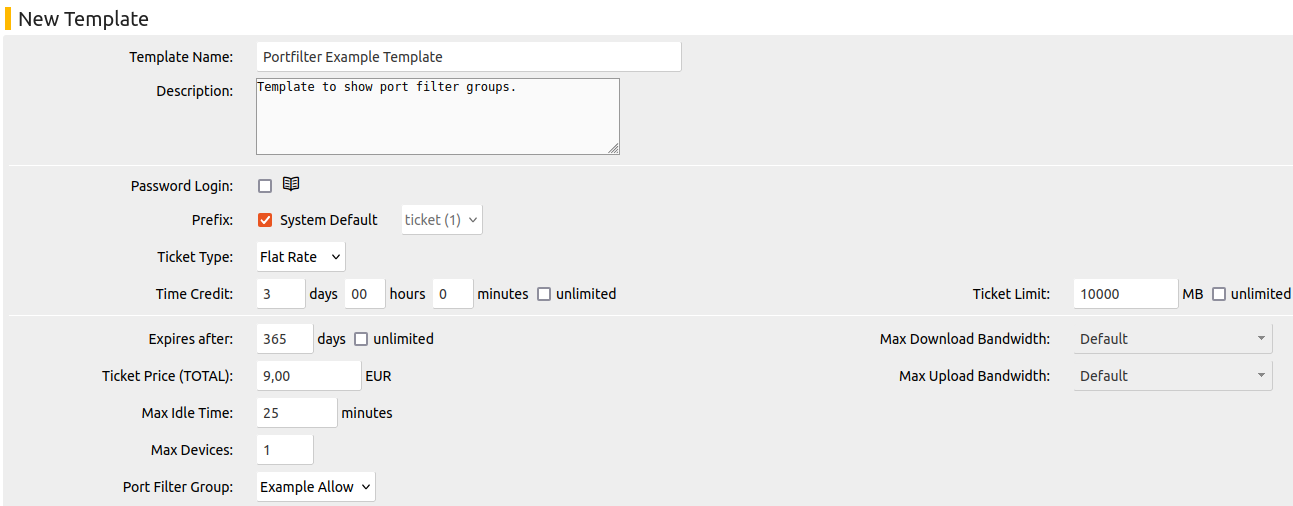Image resolution: width=1293 pixels, height=506 pixels.
Task: Click the Ticket Limit MB field
Action: pyautogui.click(x=1126, y=294)
